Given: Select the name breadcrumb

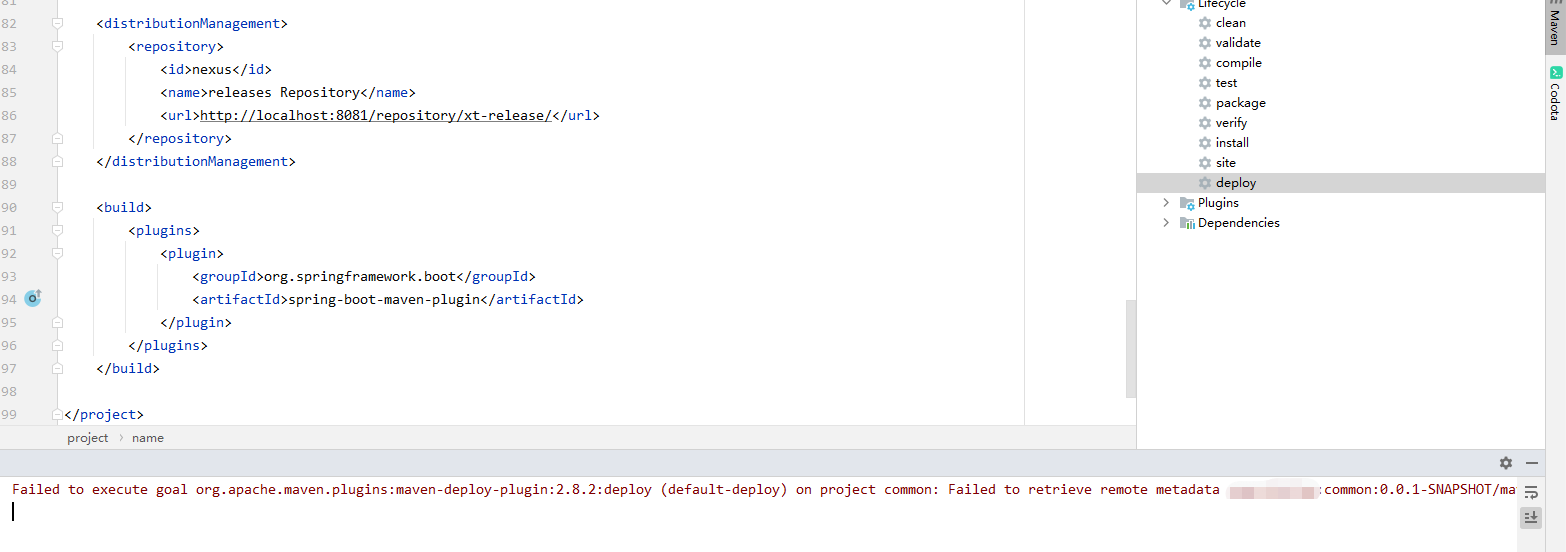Looking at the screenshot, I should pyautogui.click(x=148, y=438).
